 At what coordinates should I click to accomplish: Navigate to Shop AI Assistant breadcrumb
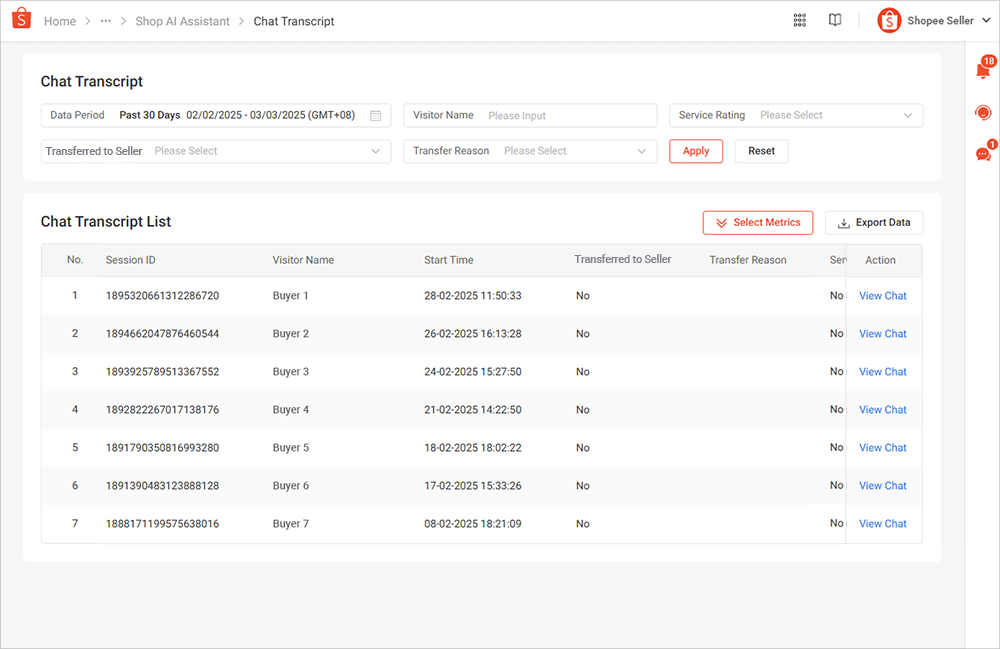(x=182, y=21)
